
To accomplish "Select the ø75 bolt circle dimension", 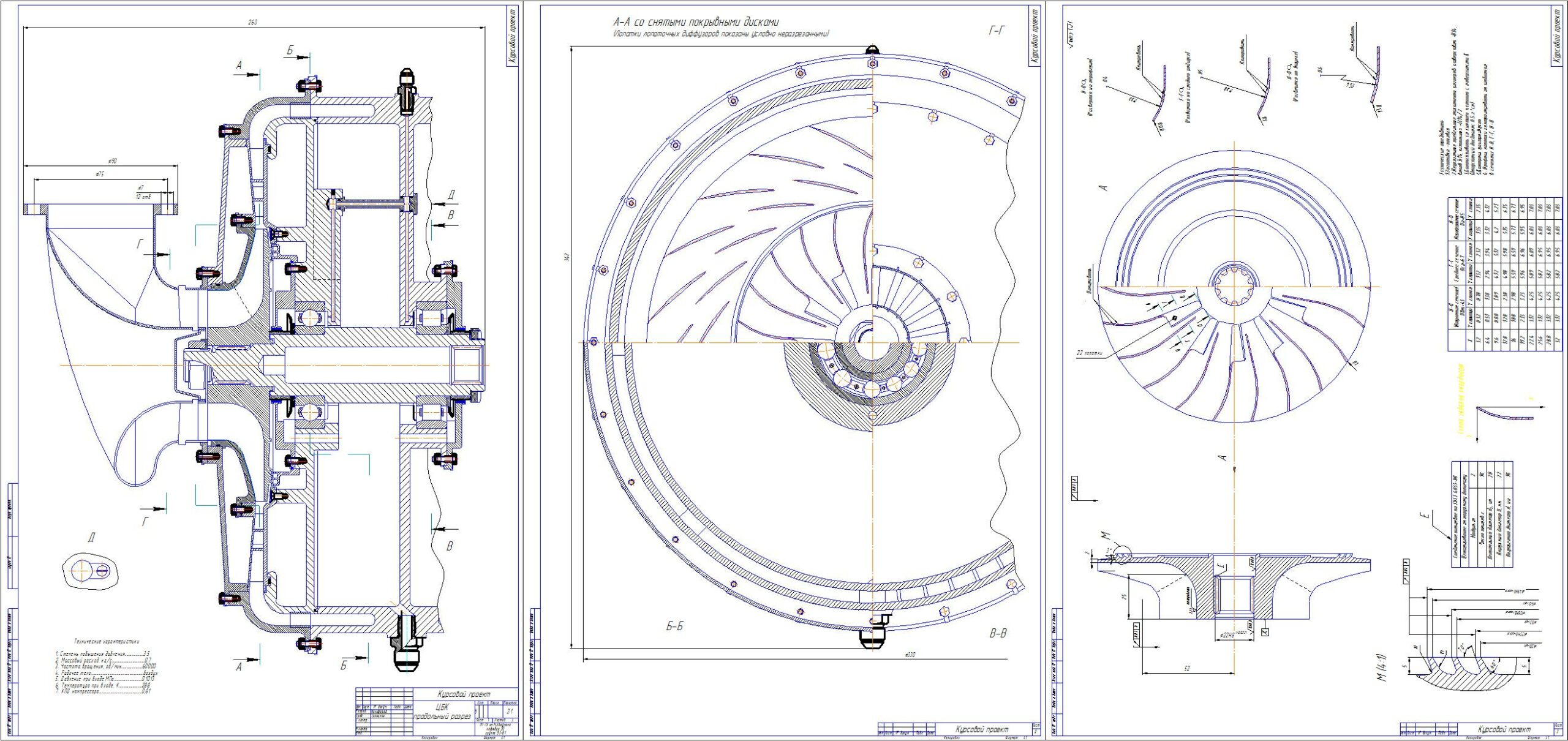I will point(100,174).
